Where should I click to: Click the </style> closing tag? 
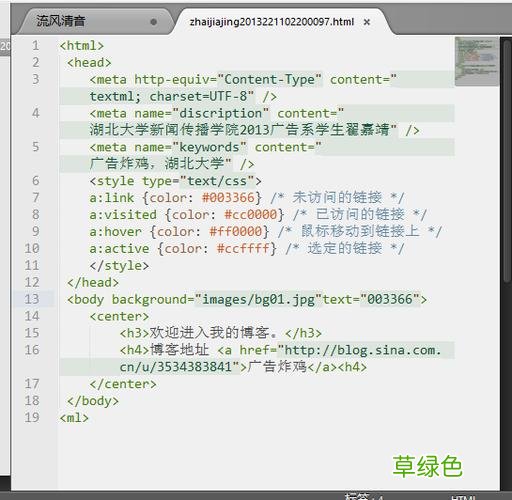pyautogui.click(x=119, y=266)
